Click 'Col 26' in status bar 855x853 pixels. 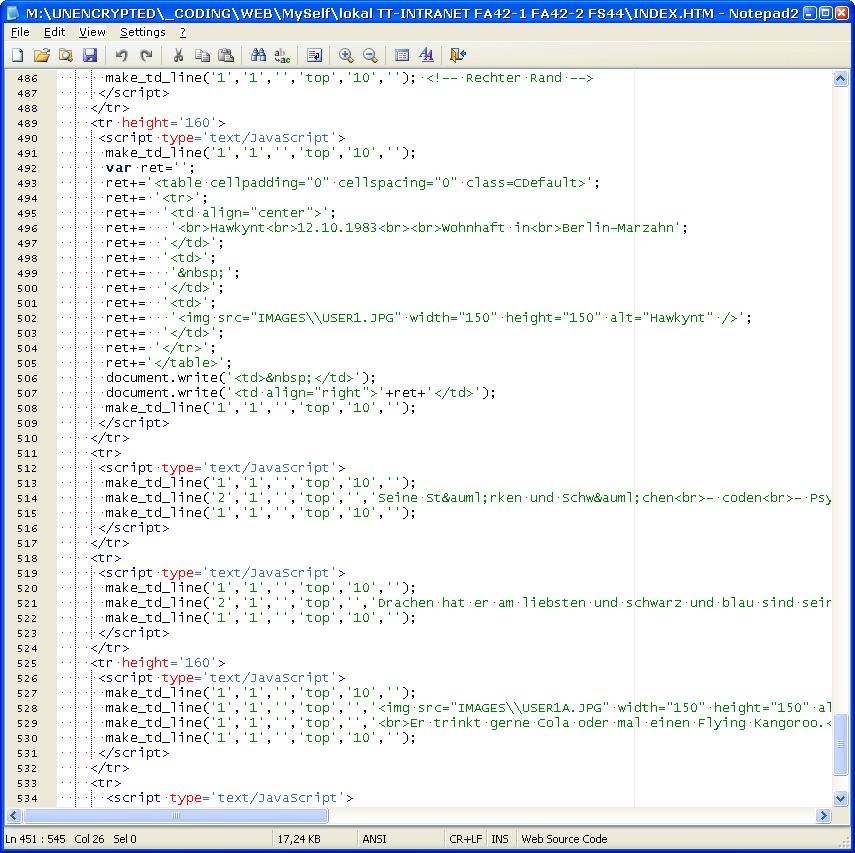[x=89, y=839]
